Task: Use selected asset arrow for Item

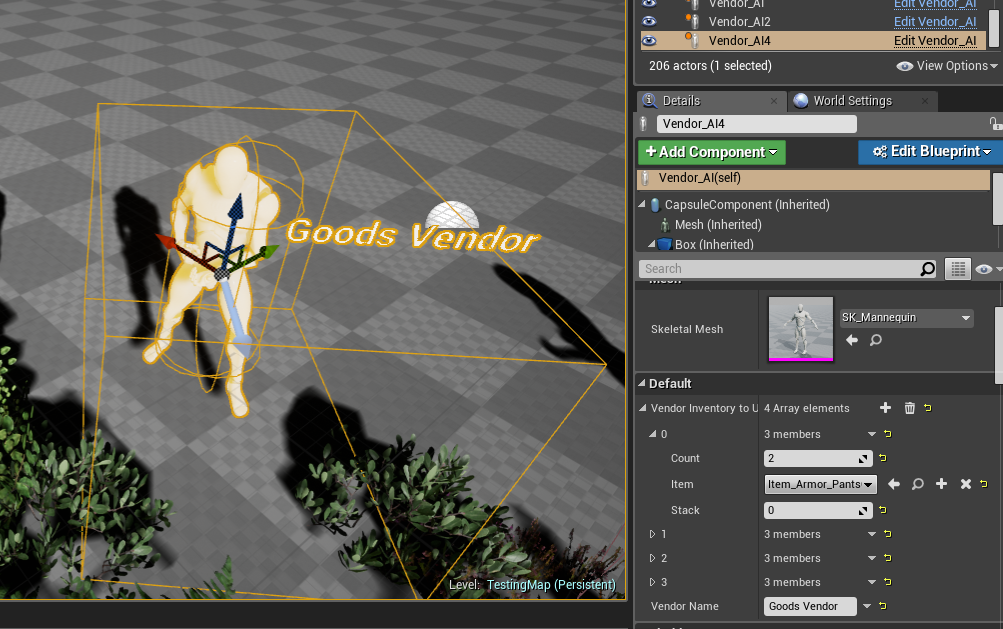Action: pyautogui.click(x=894, y=484)
